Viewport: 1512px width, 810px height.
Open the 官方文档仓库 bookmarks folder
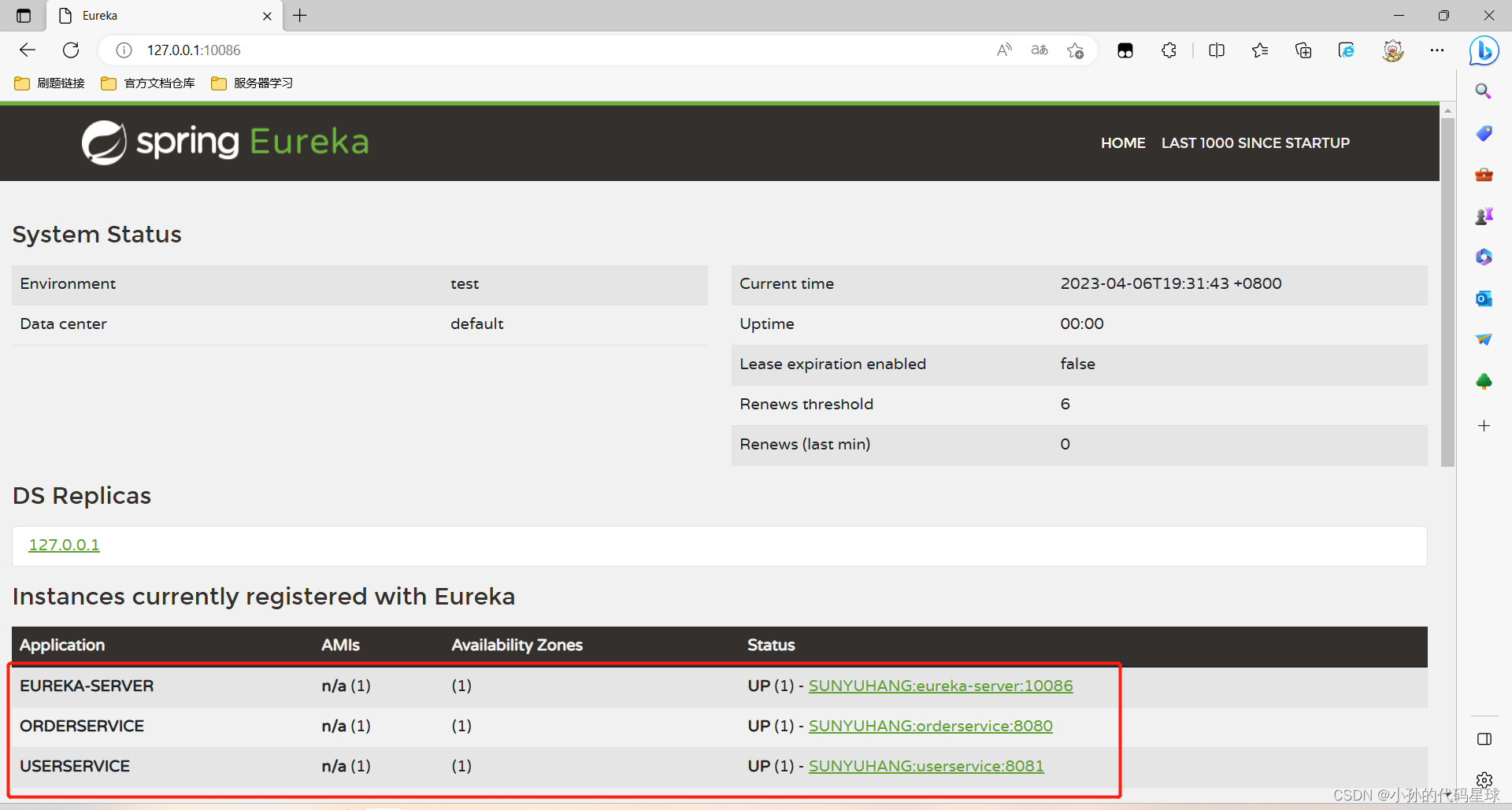pyautogui.click(x=148, y=83)
